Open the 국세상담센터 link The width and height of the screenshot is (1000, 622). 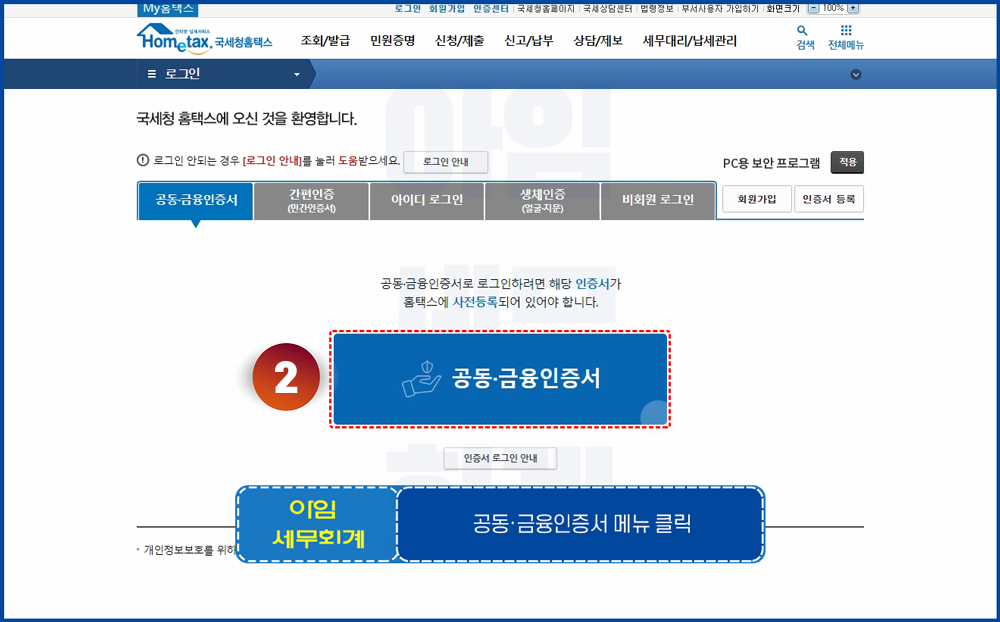click(608, 8)
